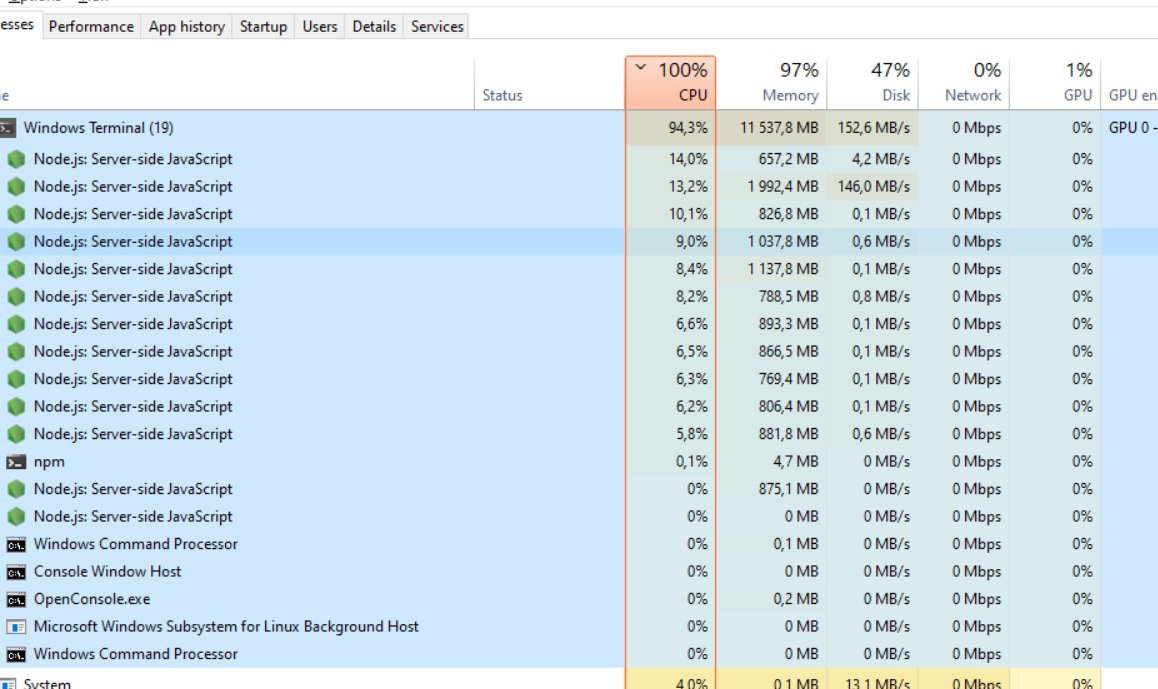
Task: Click the Node.js icon using 1 992,4 MB
Action: pos(16,187)
